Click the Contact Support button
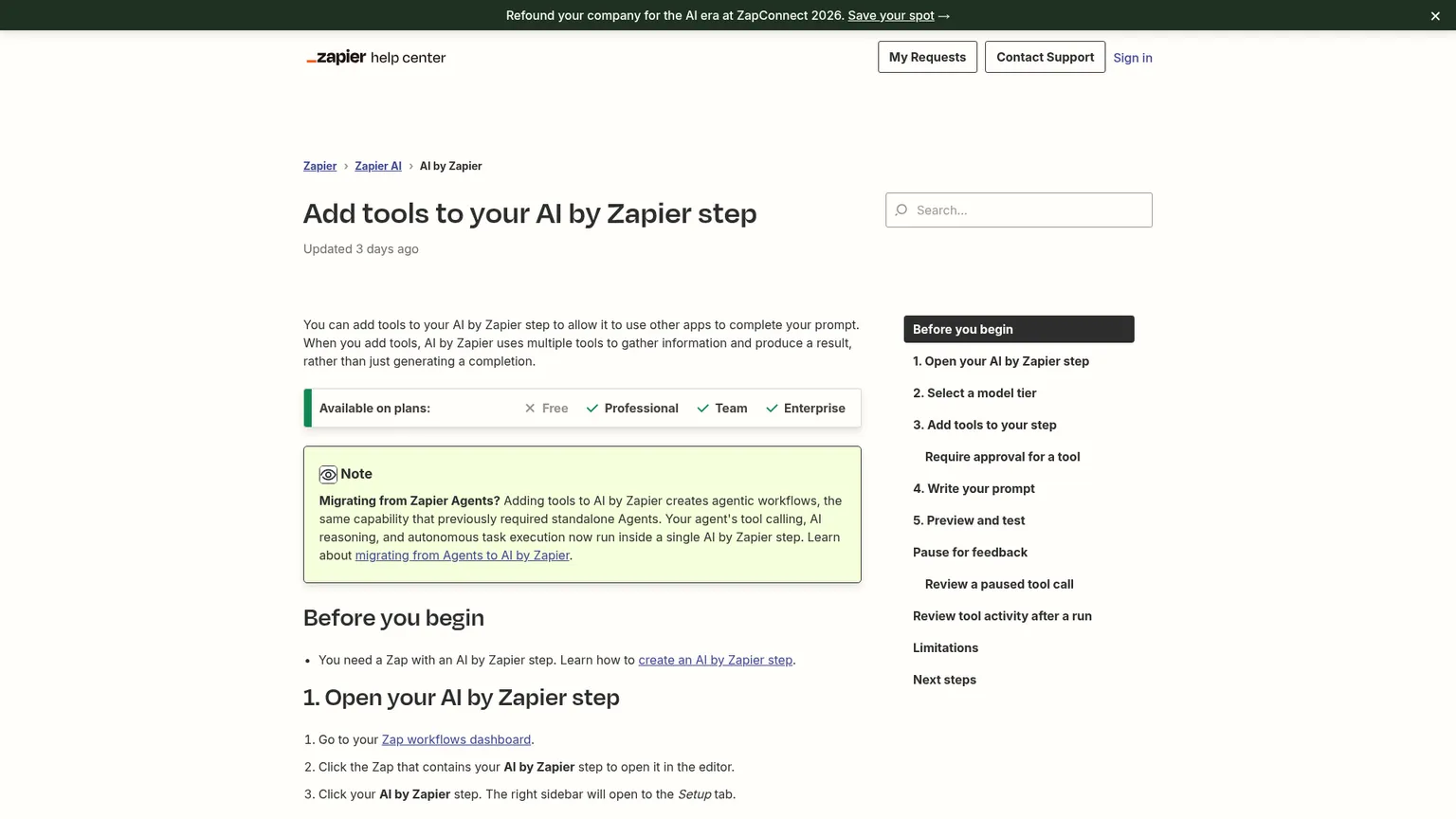The image size is (1456, 819). point(1045,57)
